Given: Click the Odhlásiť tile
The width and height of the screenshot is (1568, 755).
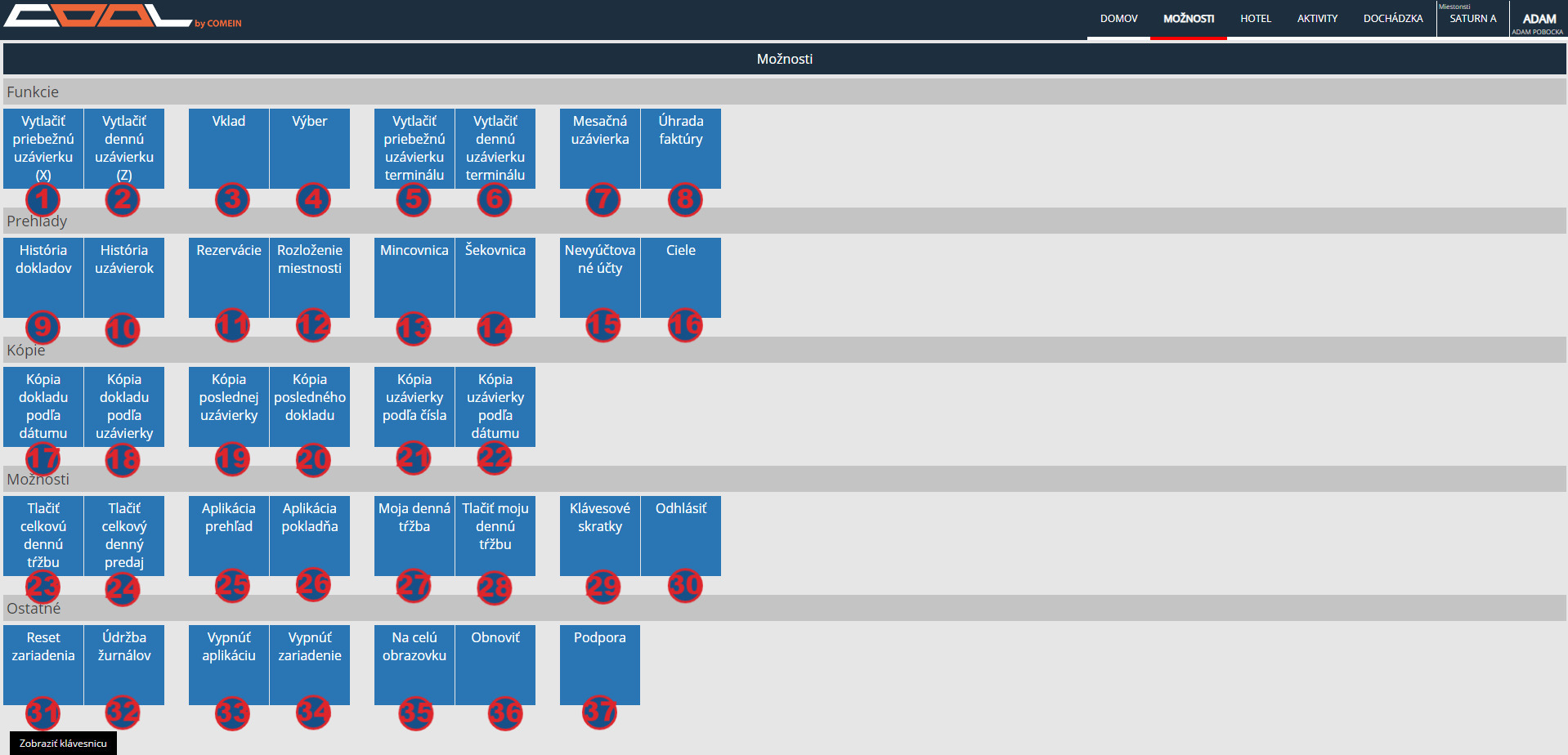Looking at the screenshot, I should (x=681, y=535).
